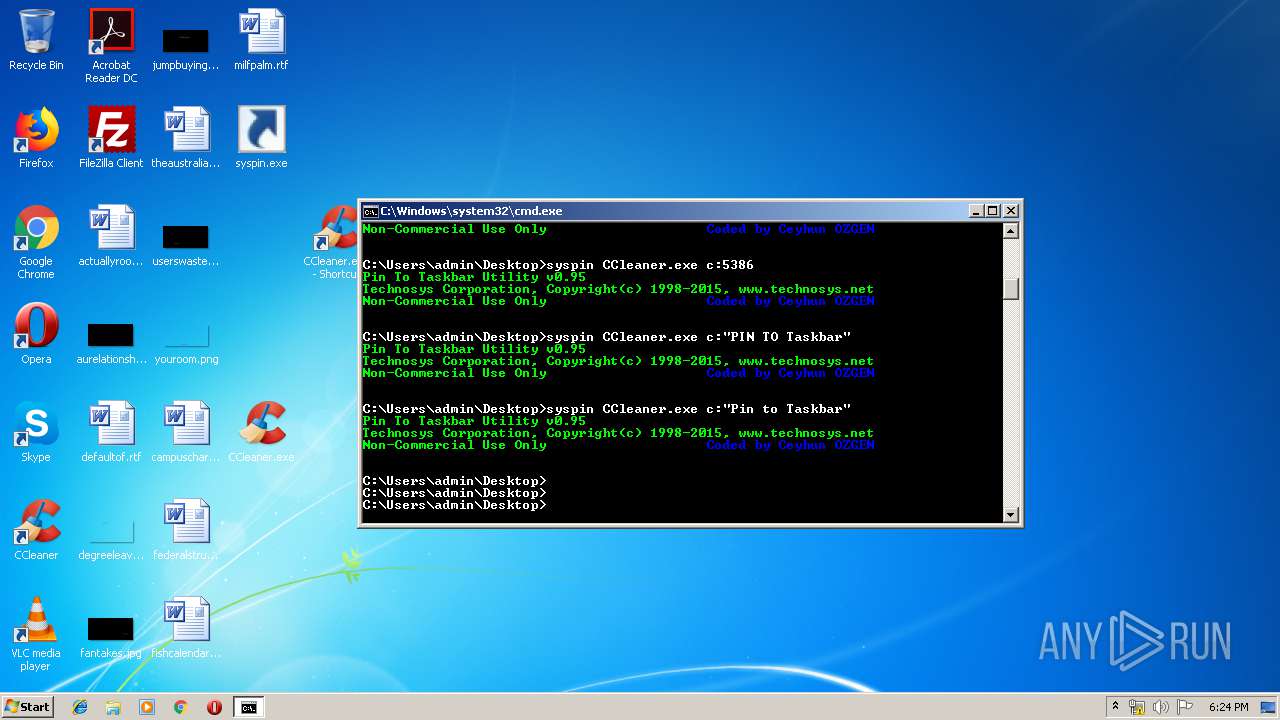Open the Start menu
The image size is (1280, 720).
tap(27, 707)
